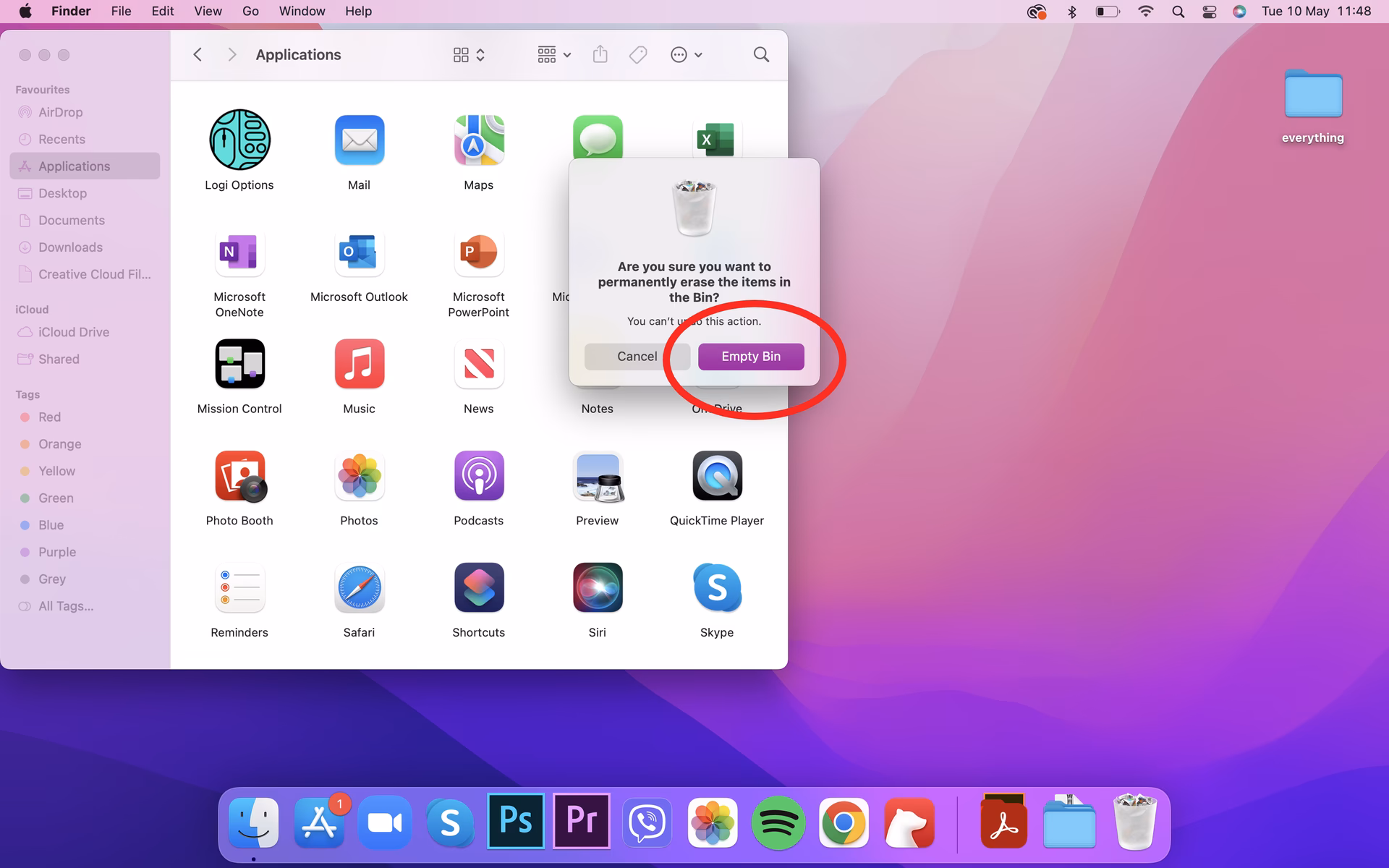Select AirDrop in the sidebar
This screenshot has width=1389, height=868.
click(x=85, y=112)
